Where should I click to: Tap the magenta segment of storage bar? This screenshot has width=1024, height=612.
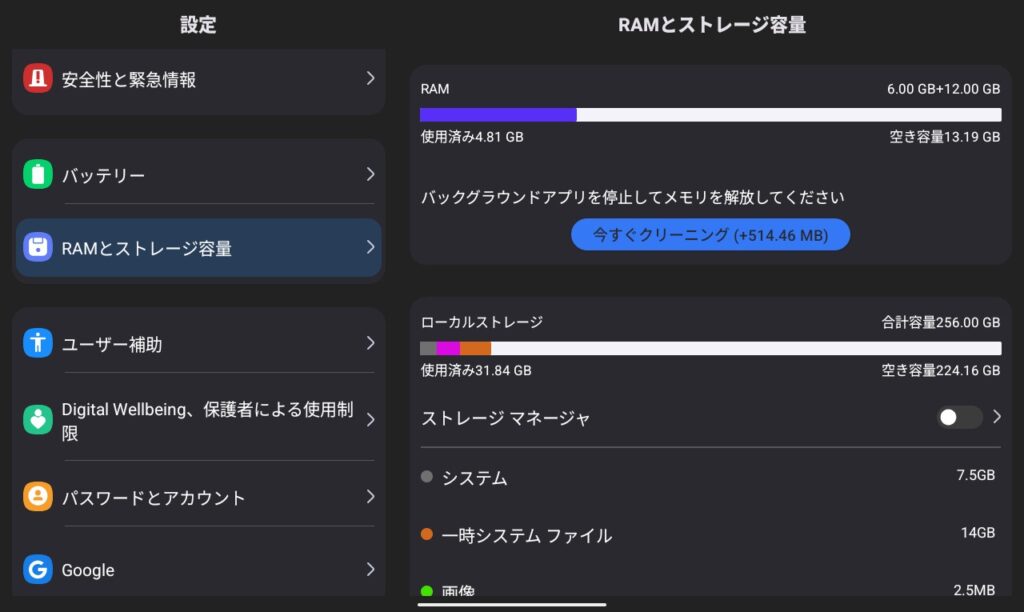pyautogui.click(x=448, y=348)
